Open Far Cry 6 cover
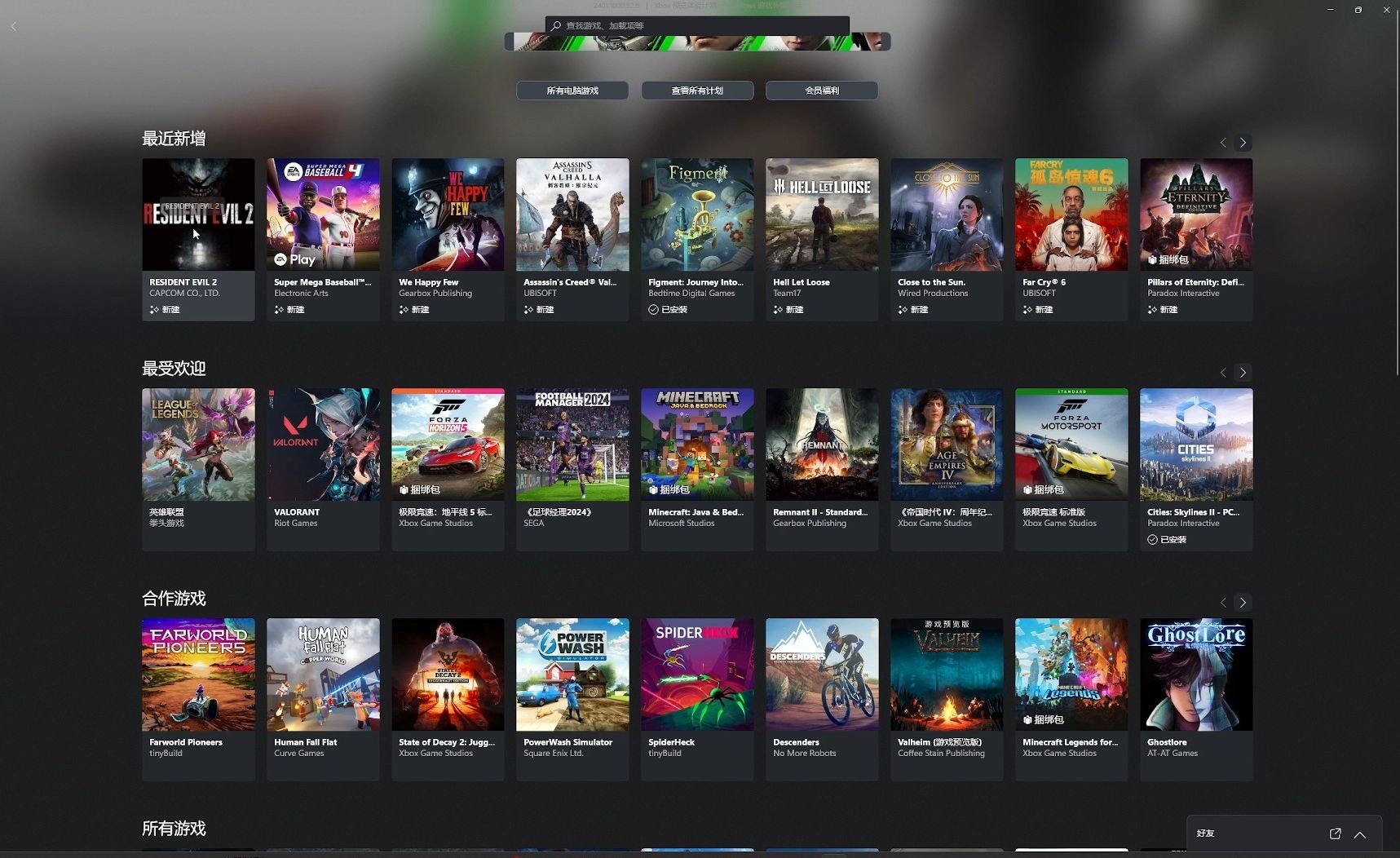This screenshot has width=1400, height=858. [1071, 214]
